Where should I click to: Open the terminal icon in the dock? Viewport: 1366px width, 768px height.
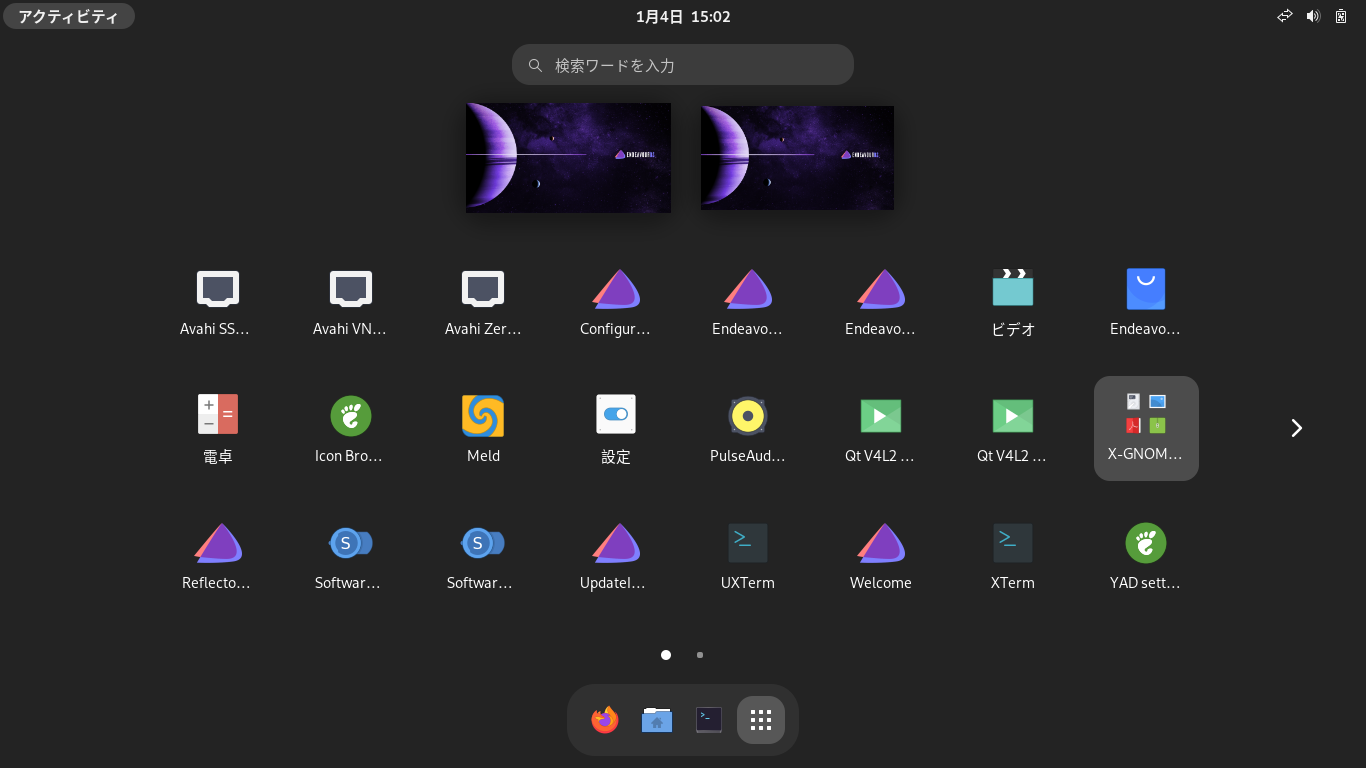pos(709,720)
